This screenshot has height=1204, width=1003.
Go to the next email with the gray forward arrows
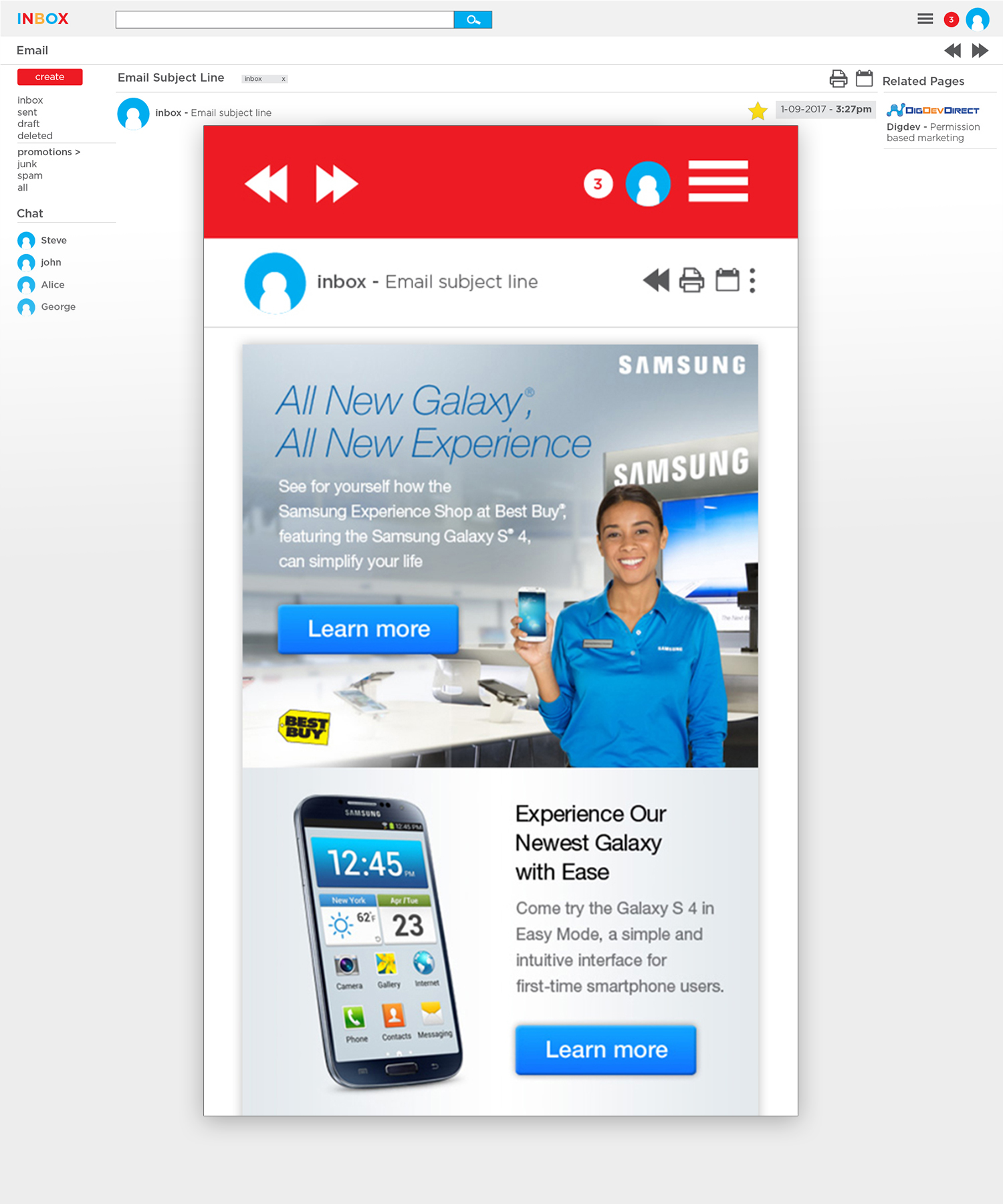980,51
